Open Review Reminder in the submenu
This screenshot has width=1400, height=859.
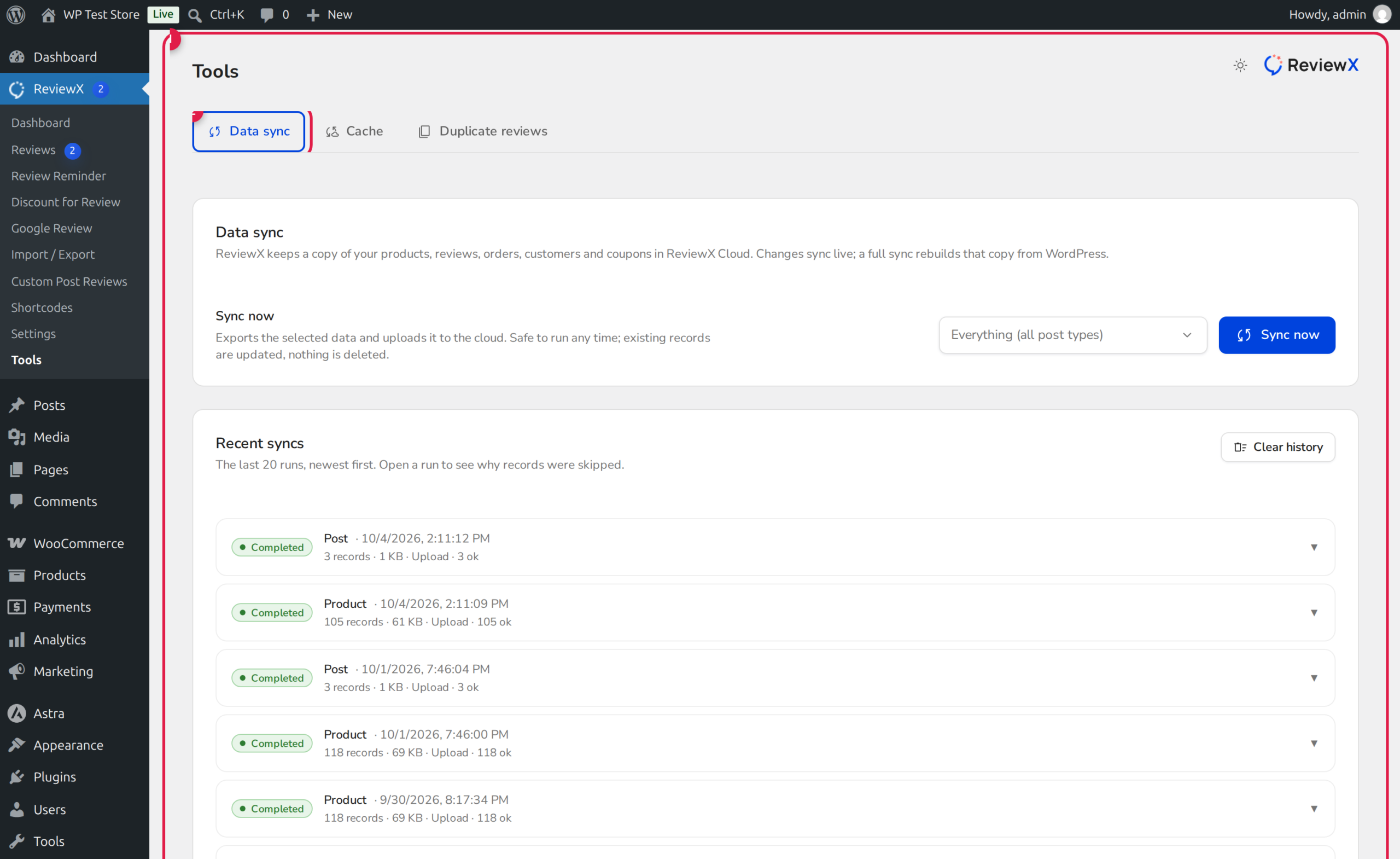(x=74, y=176)
